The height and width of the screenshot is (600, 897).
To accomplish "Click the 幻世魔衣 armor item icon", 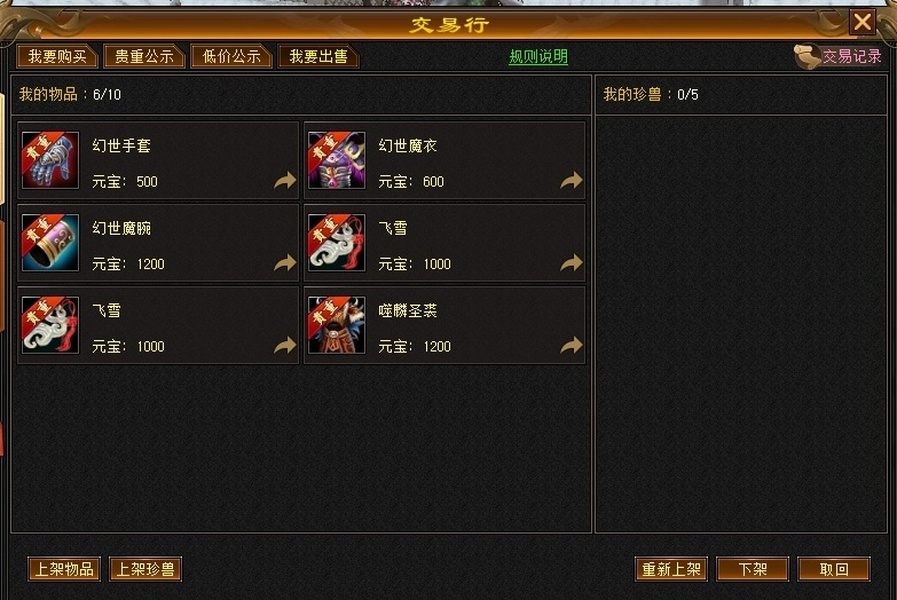I will (336, 160).
